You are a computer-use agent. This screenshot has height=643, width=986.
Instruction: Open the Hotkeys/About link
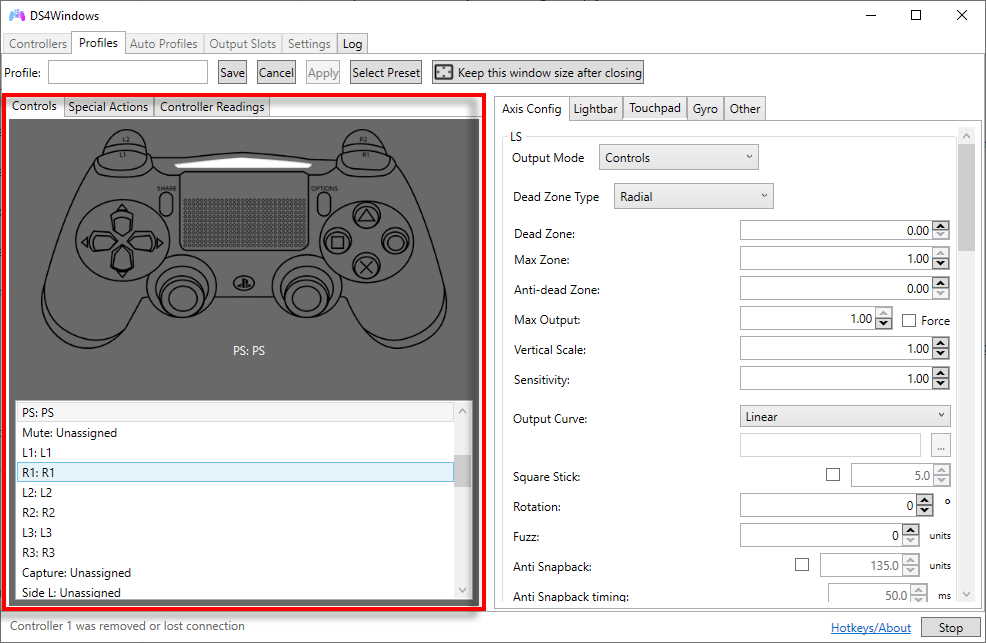pyautogui.click(x=870, y=628)
